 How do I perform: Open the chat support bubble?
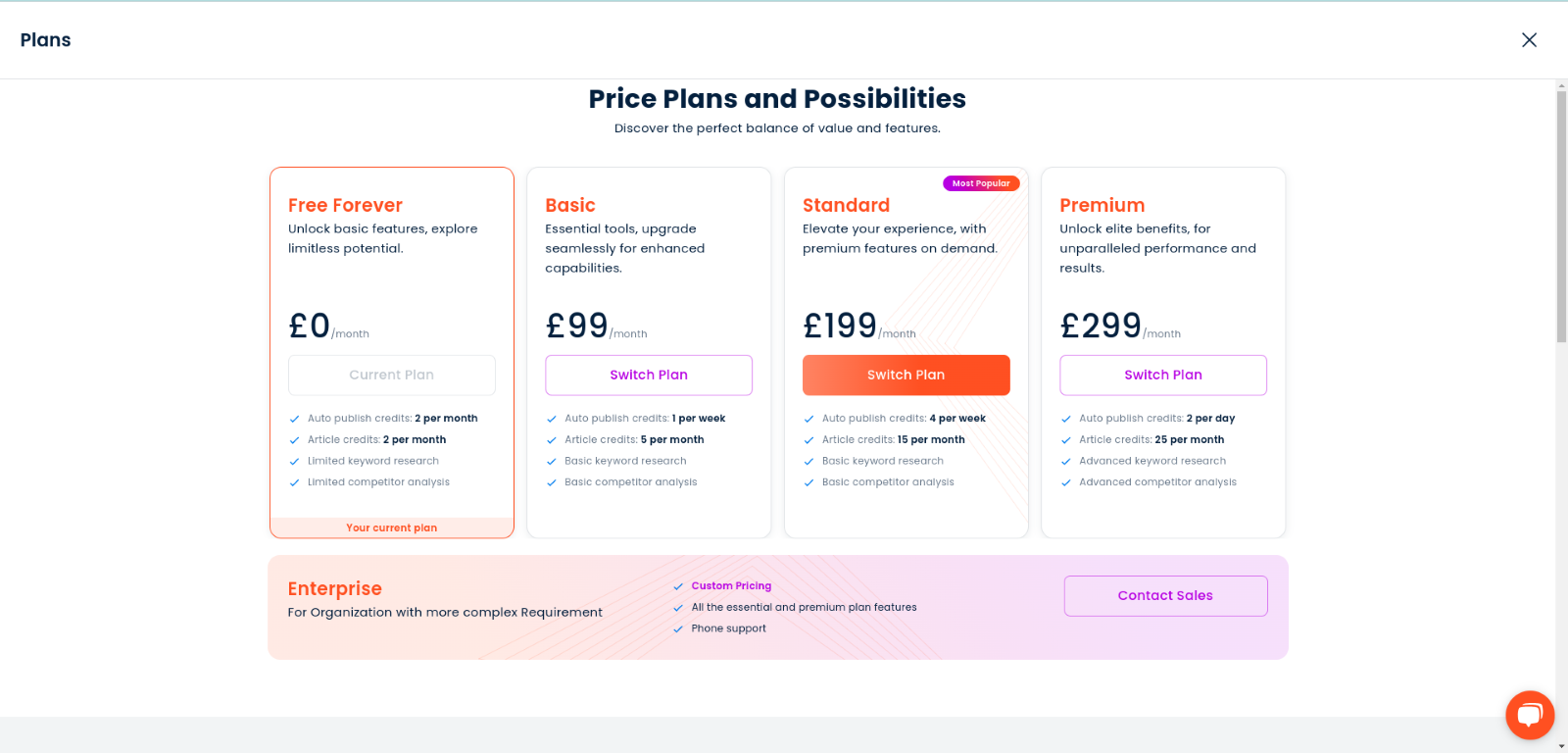click(1529, 715)
